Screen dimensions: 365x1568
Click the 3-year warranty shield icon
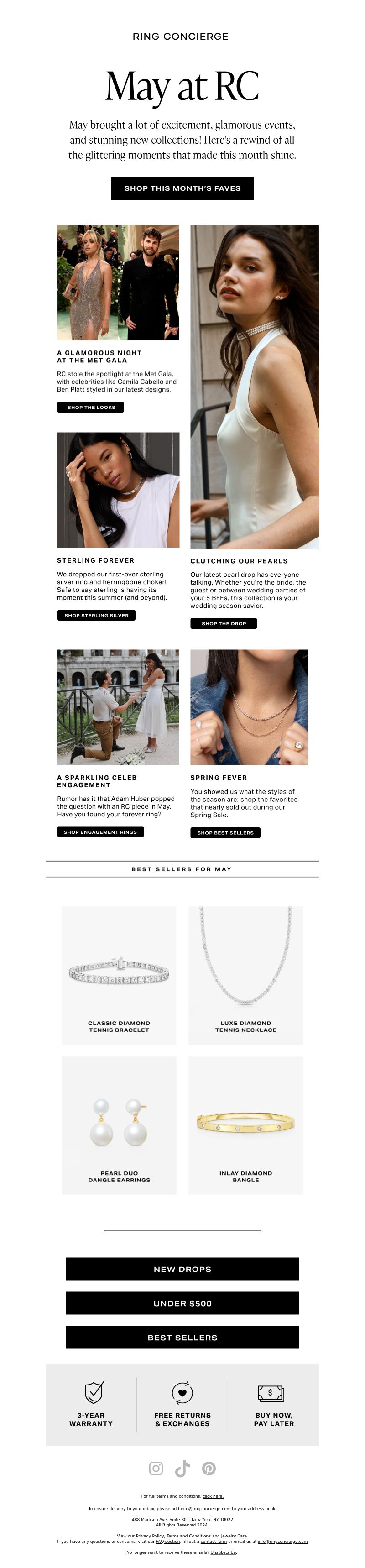click(x=94, y=1391)
